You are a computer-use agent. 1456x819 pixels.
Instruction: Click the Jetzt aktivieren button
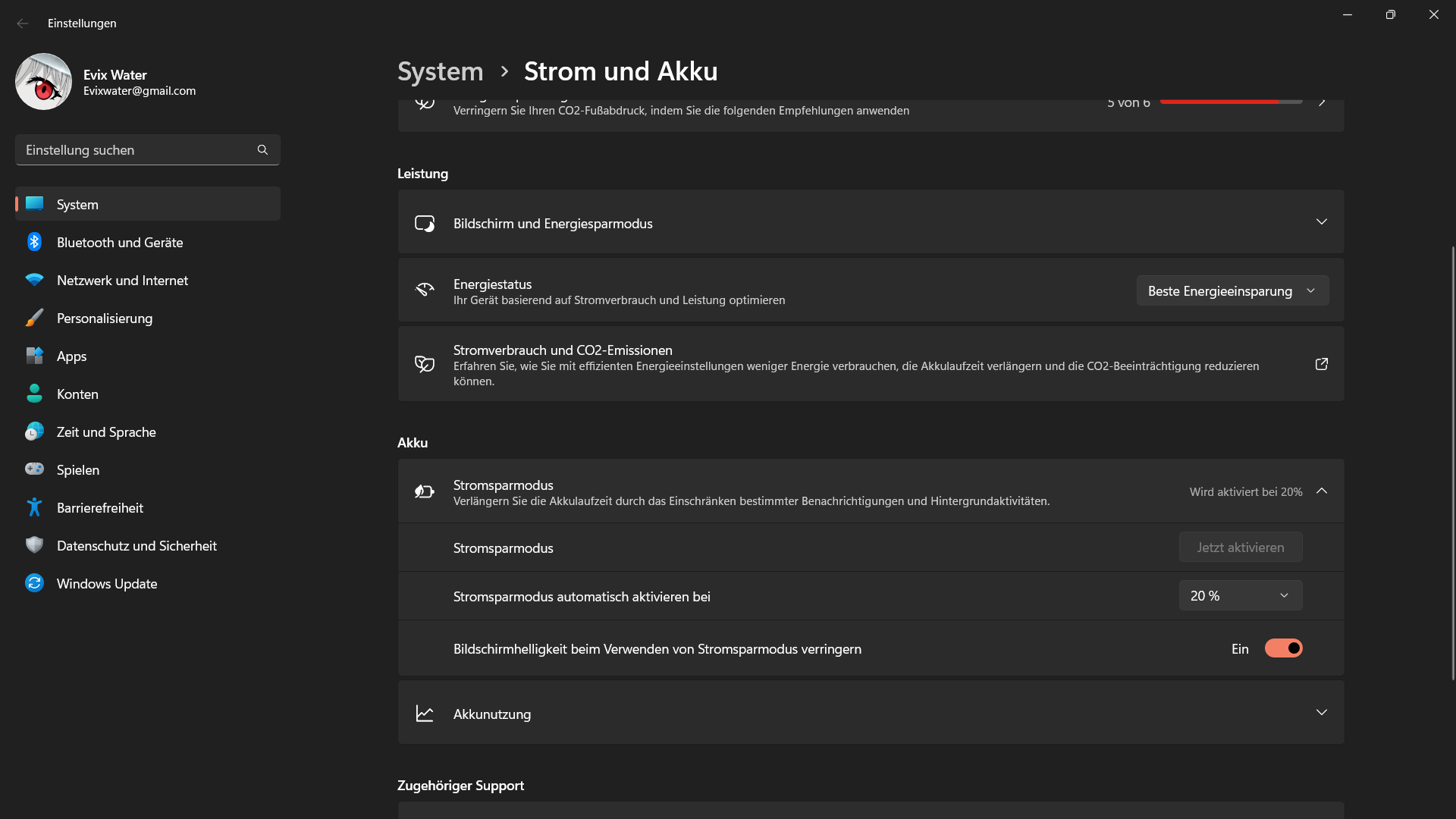point(1240,548)
